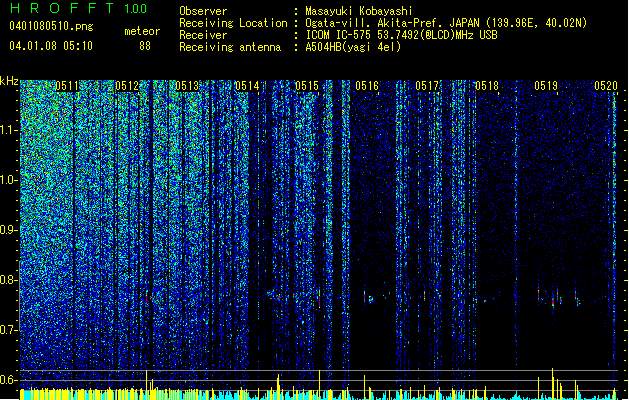
Task: Click the meteor count value 88
Action: (x=145, y=46)
